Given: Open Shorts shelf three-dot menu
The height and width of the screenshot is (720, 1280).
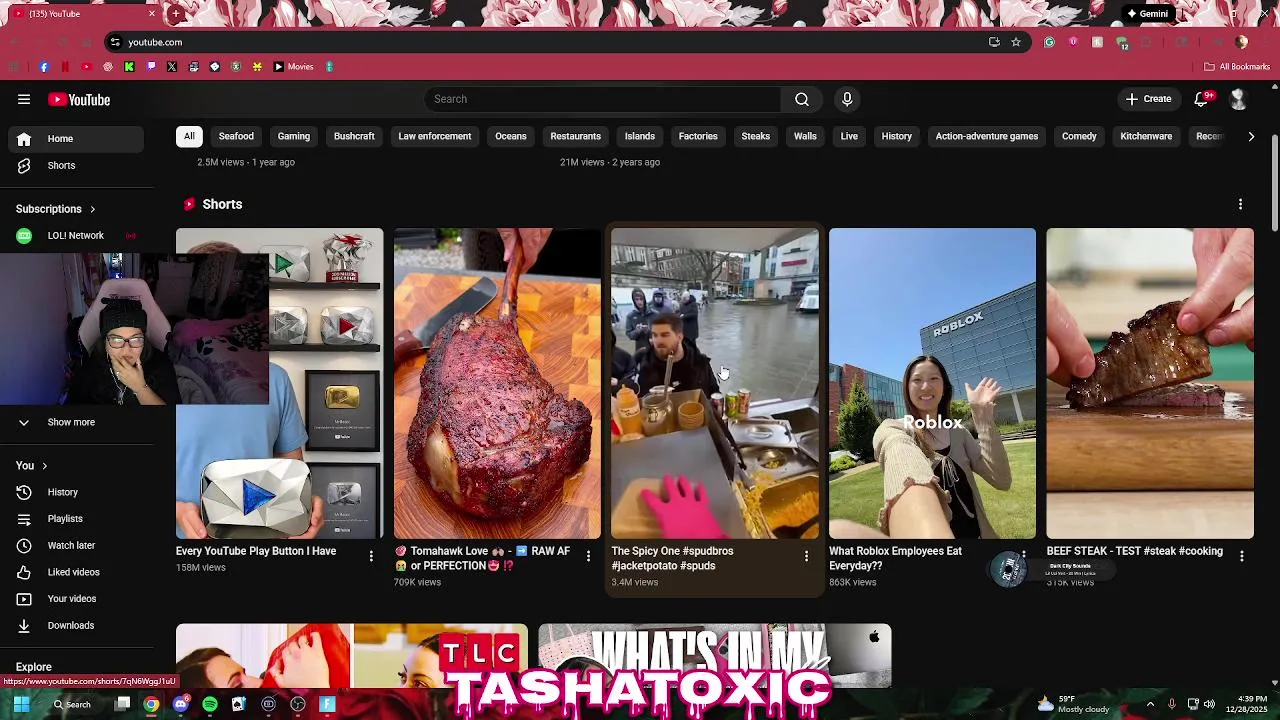Looking at the screenshot, I should (x=1240, y=204).
